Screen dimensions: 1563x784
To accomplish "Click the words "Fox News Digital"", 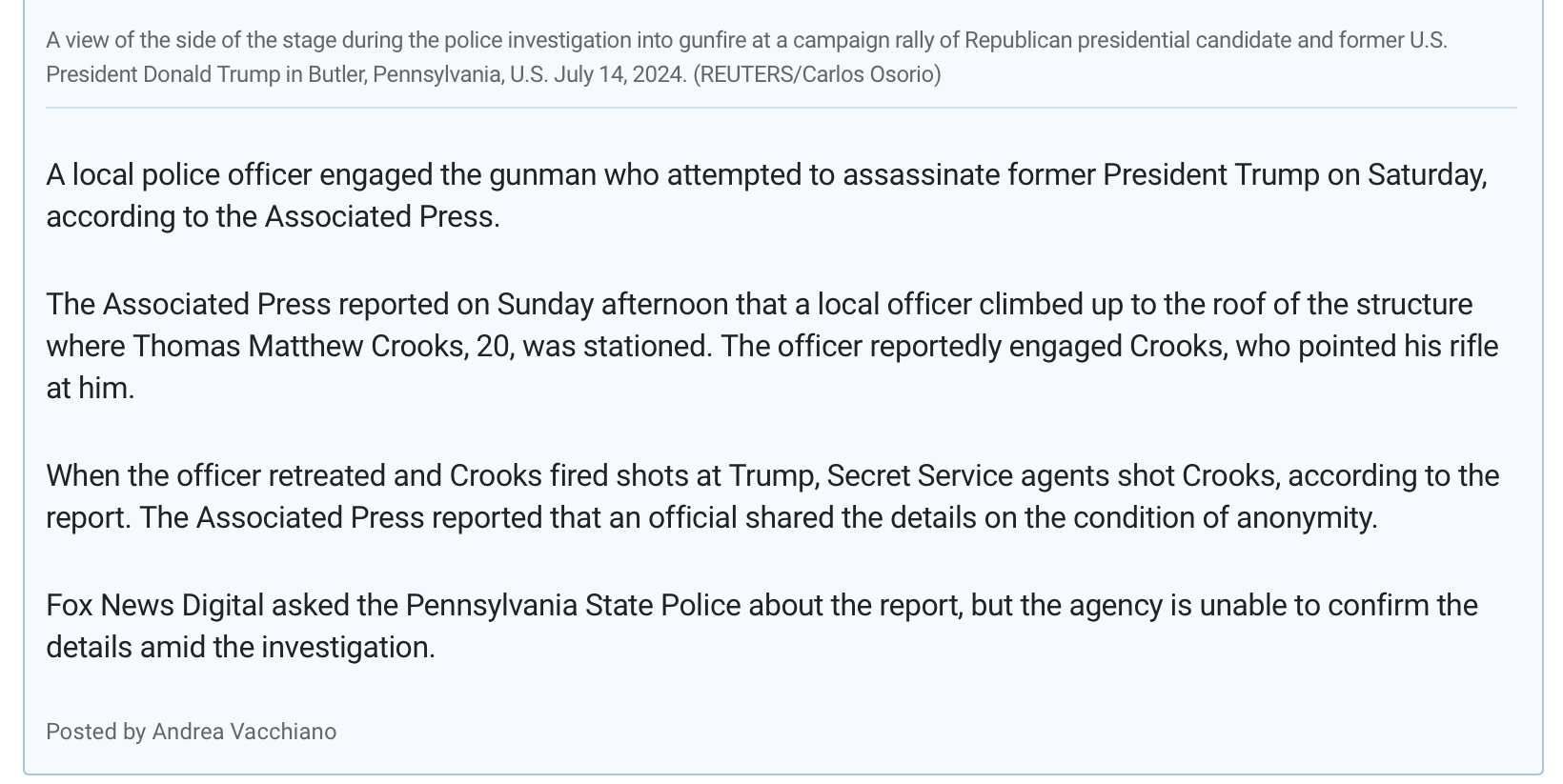I will (154, 605).
